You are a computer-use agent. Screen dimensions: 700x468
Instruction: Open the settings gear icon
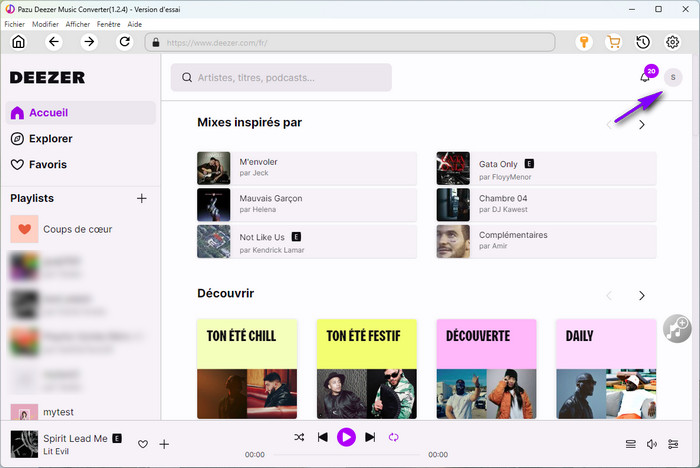(x=673, y=42)
